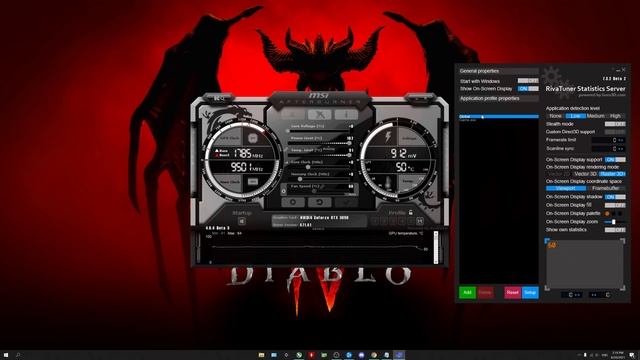Click the Afterburner reset arrow button
Screen dimensions: 640x360
(320, 202)
